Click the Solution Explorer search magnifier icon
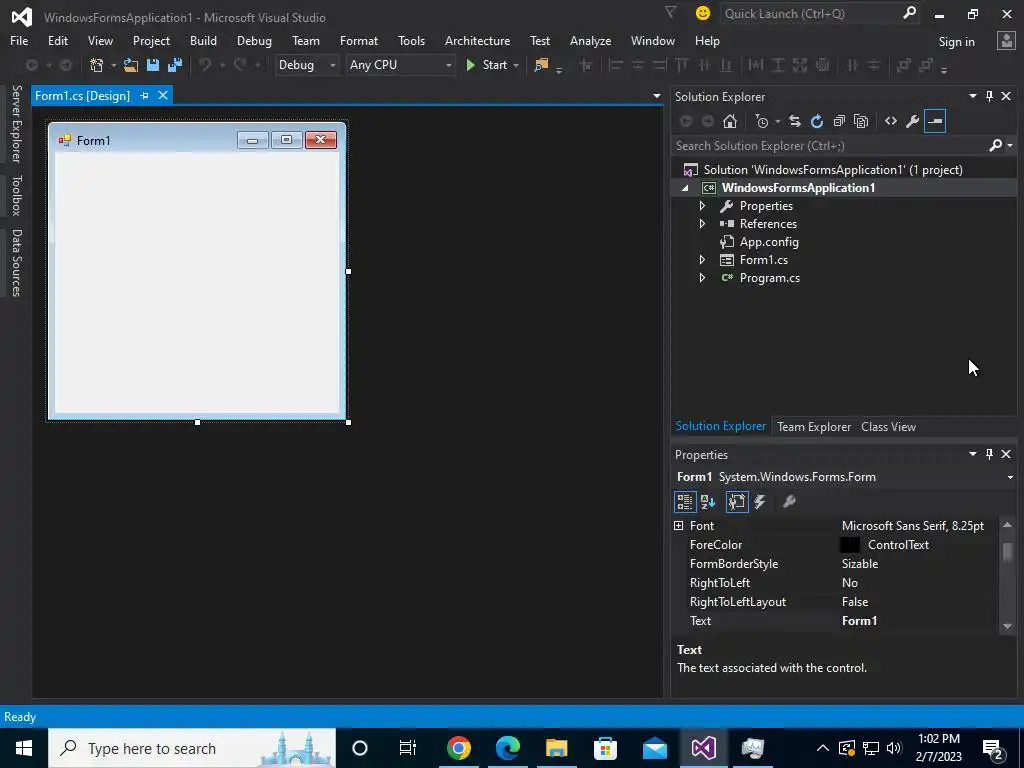The height and width of the screenshot is (768, 1024). [995, 146]
